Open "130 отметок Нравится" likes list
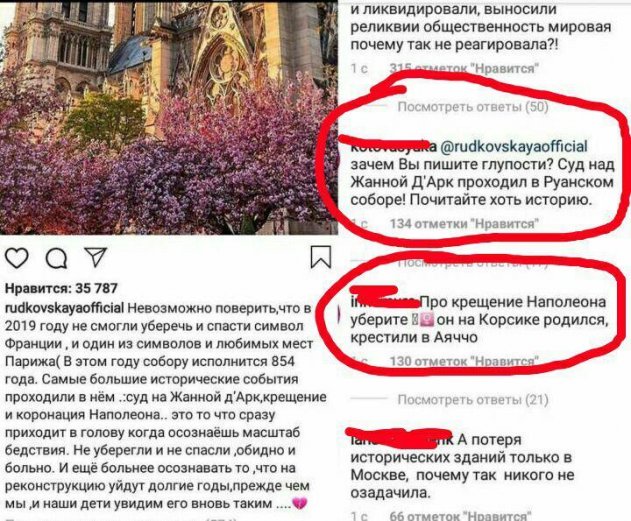 (x=464, y=361)
